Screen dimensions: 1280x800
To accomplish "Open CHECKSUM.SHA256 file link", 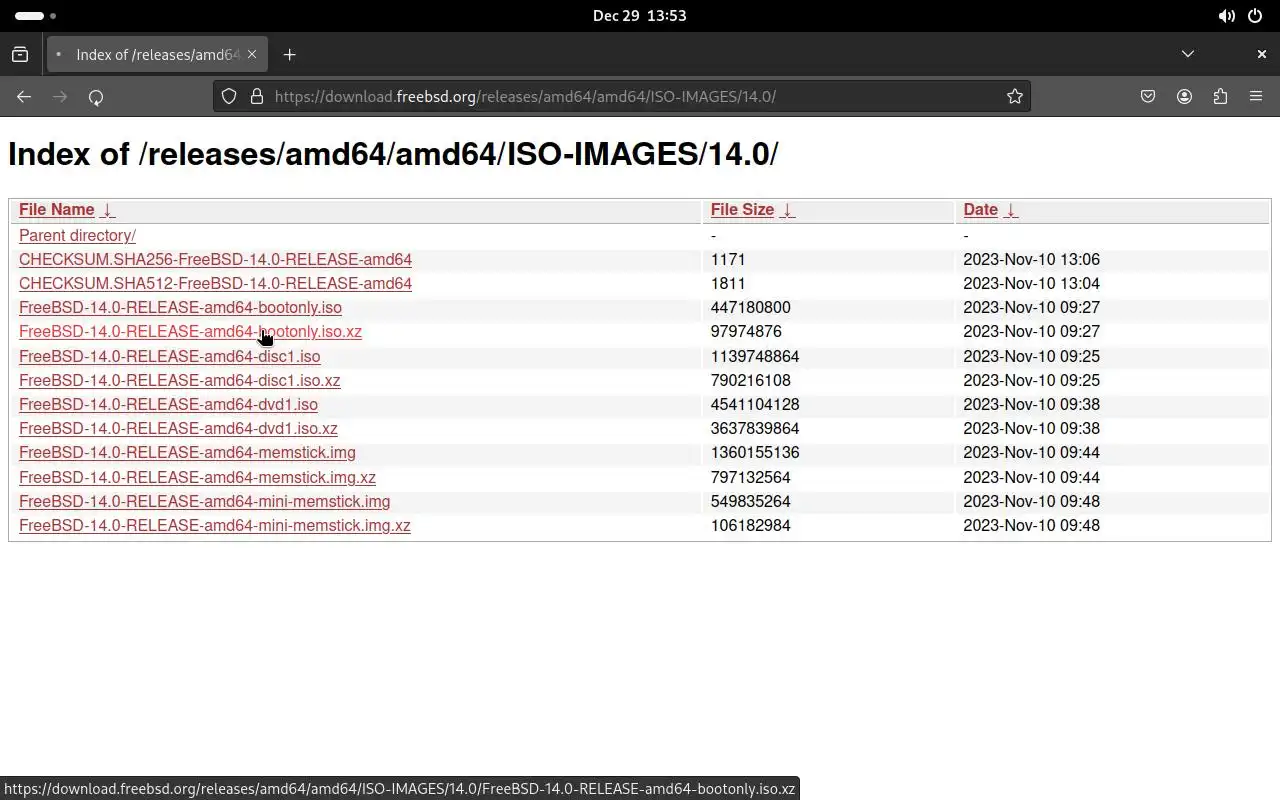I will click(x=215, y=260).
